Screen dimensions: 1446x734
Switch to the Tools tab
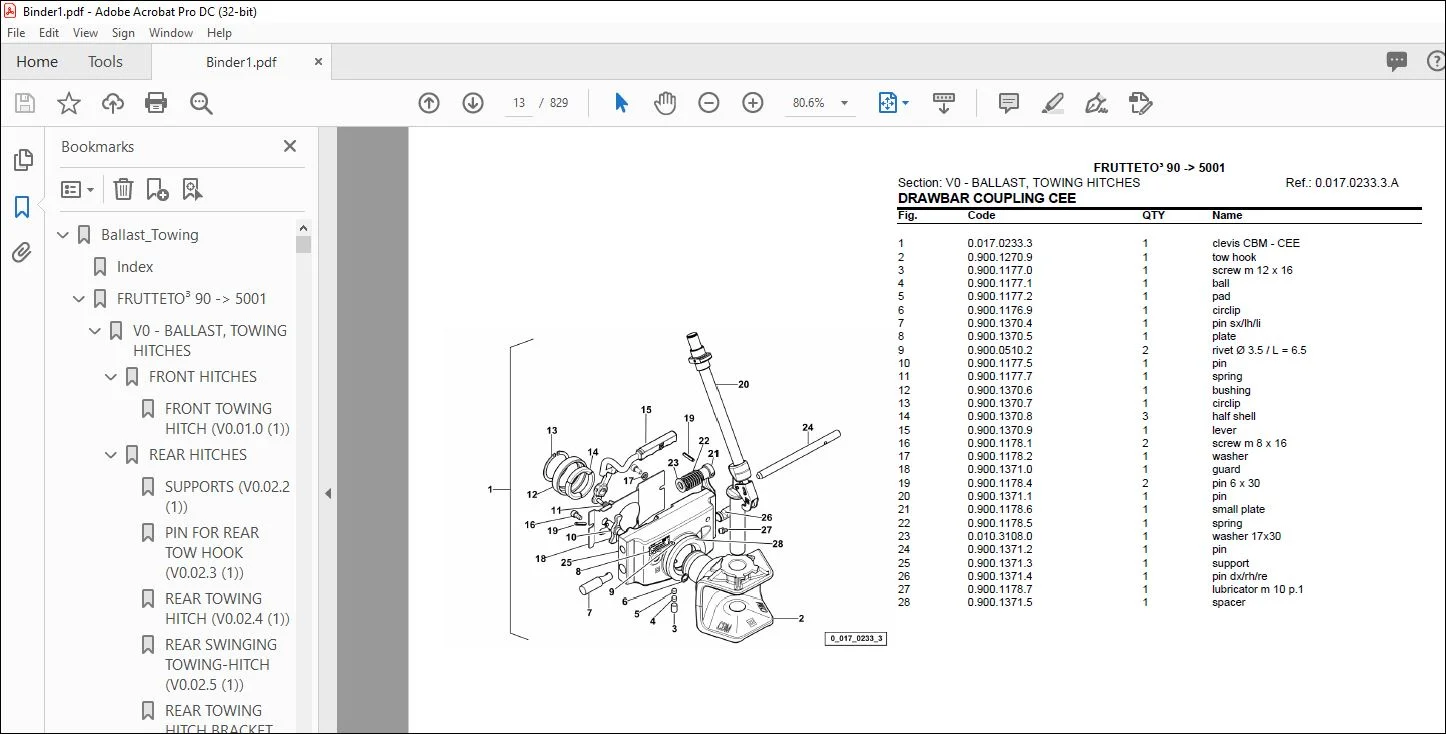pos(105,62)
